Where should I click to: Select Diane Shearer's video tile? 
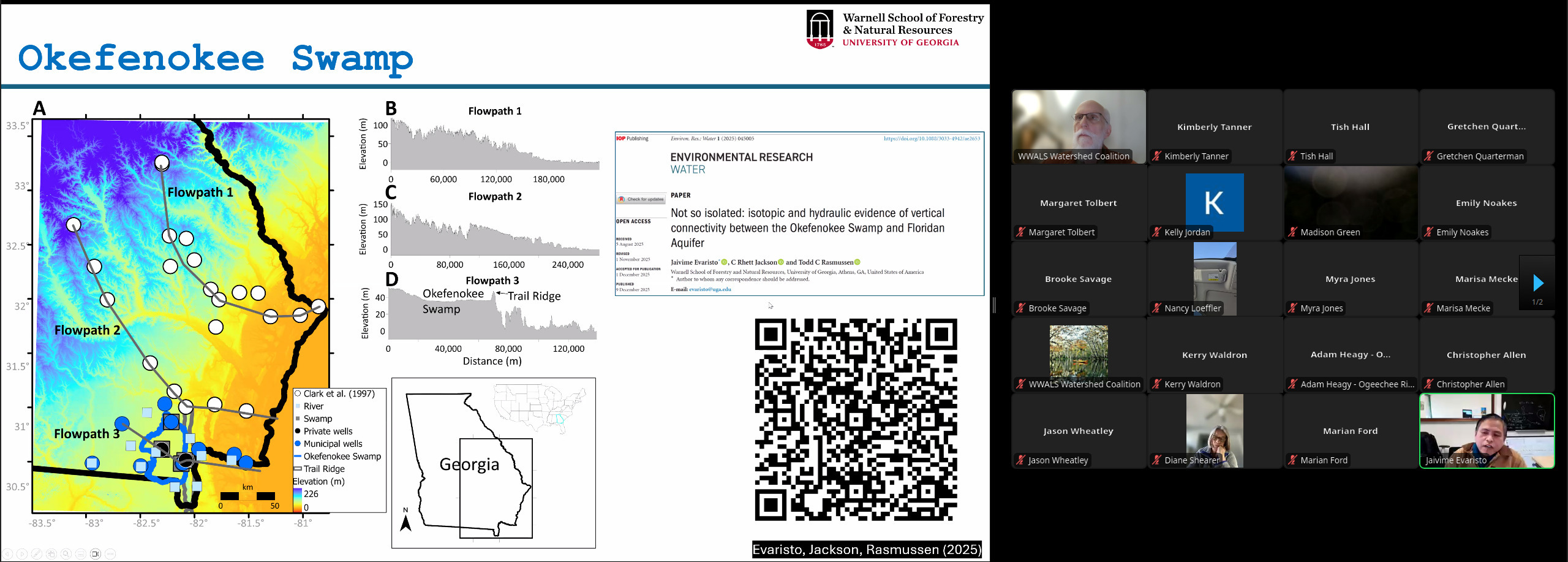[x=1215, y=431]
